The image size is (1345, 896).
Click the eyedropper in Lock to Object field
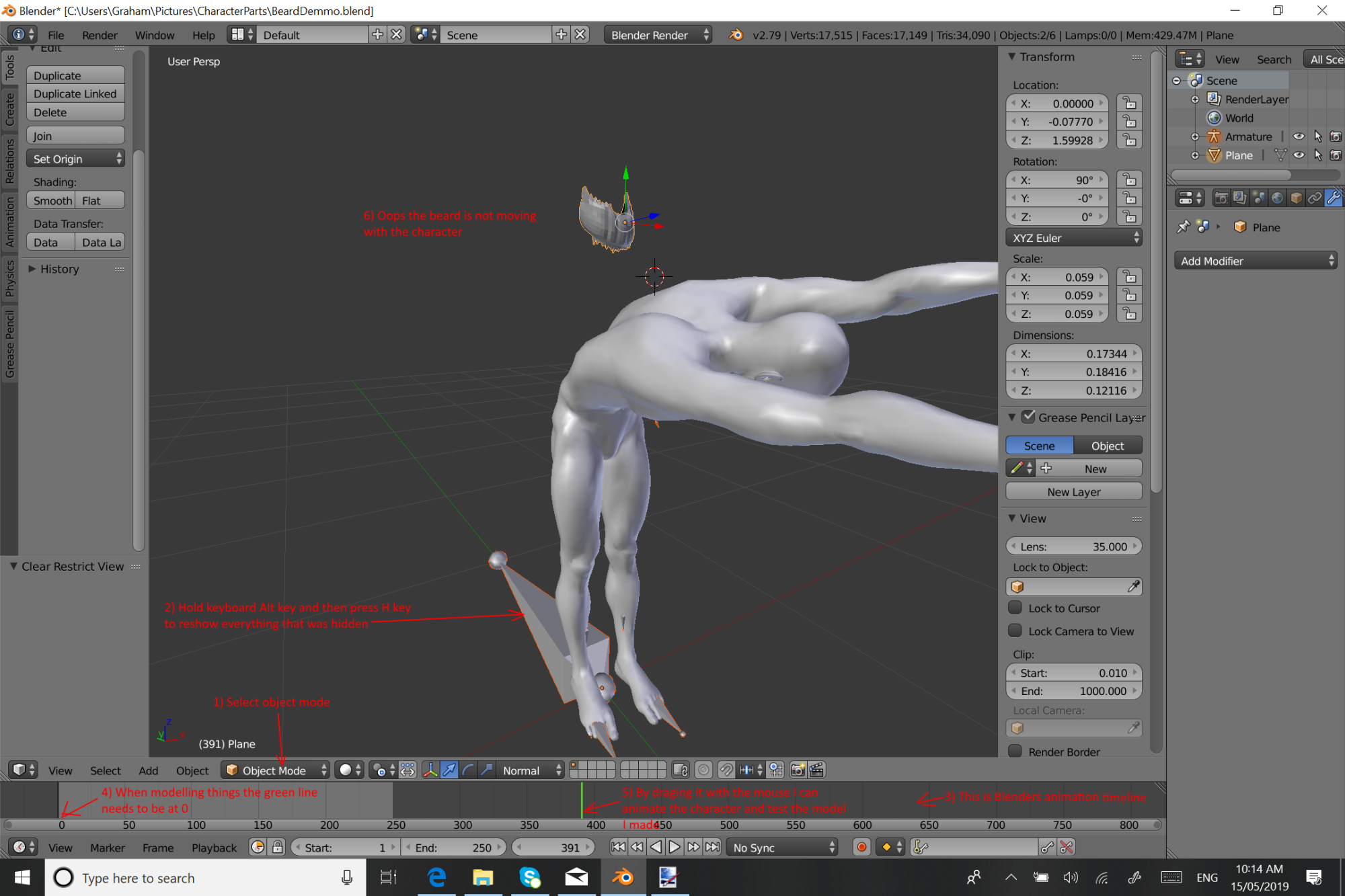[1133, 587]
